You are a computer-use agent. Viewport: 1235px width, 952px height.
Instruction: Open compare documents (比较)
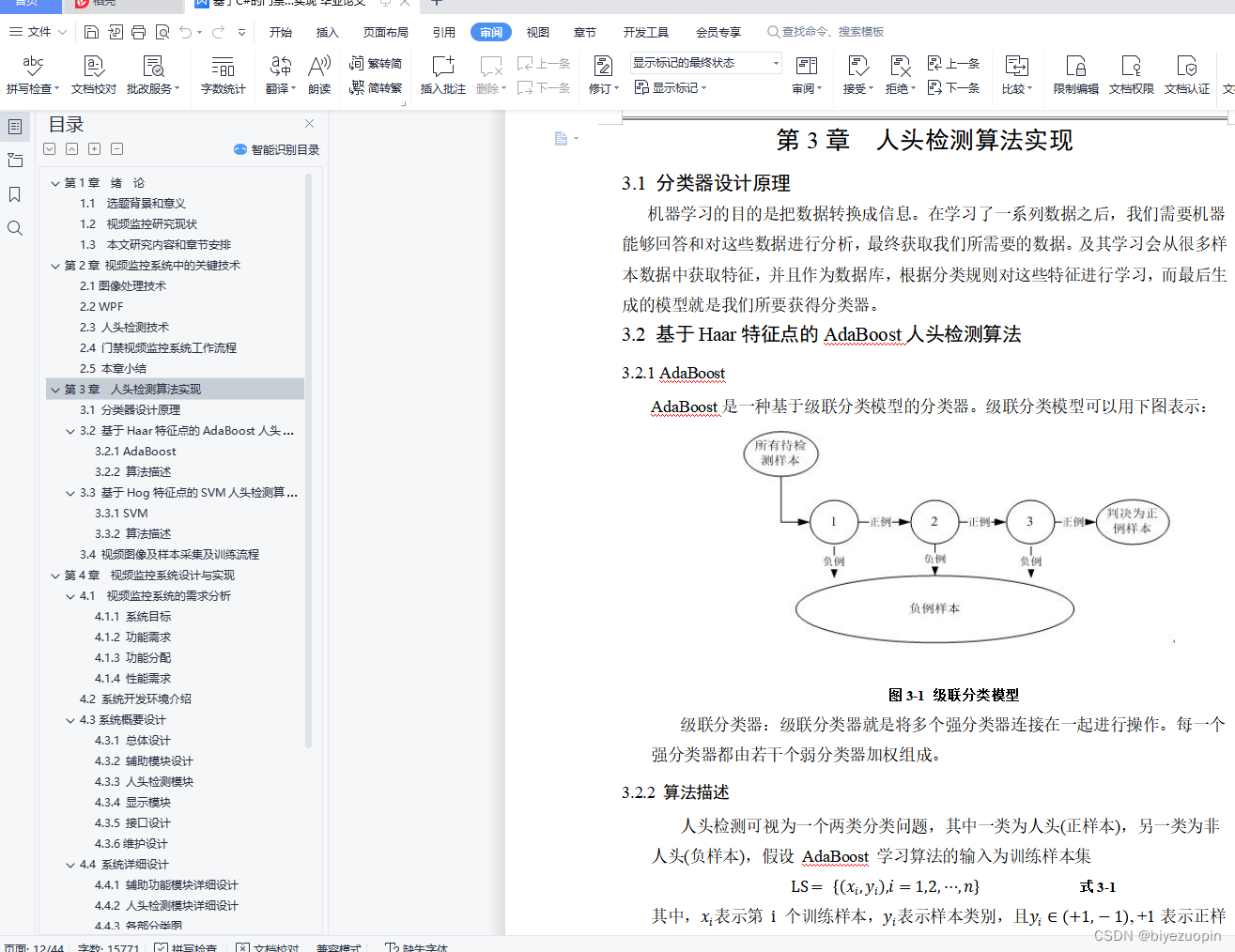pos(1016,75)
